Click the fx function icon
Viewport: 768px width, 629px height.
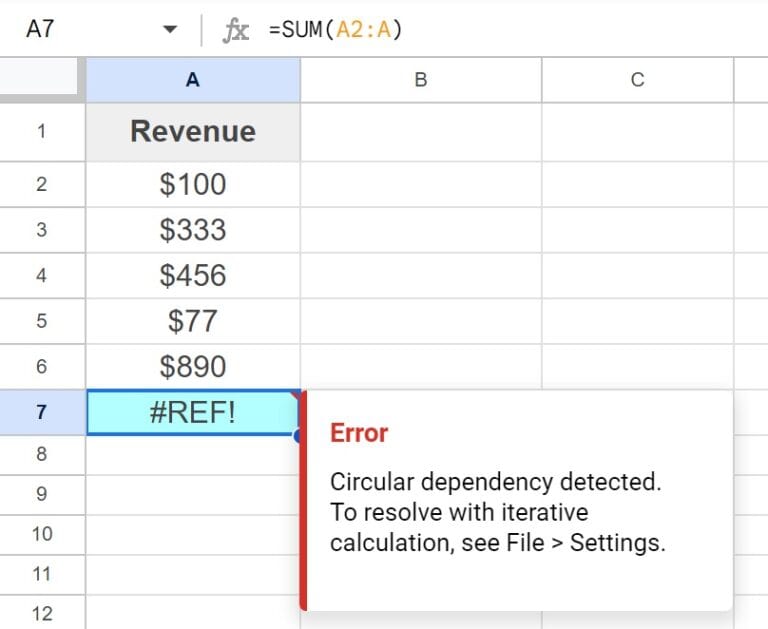click(236, 30)
